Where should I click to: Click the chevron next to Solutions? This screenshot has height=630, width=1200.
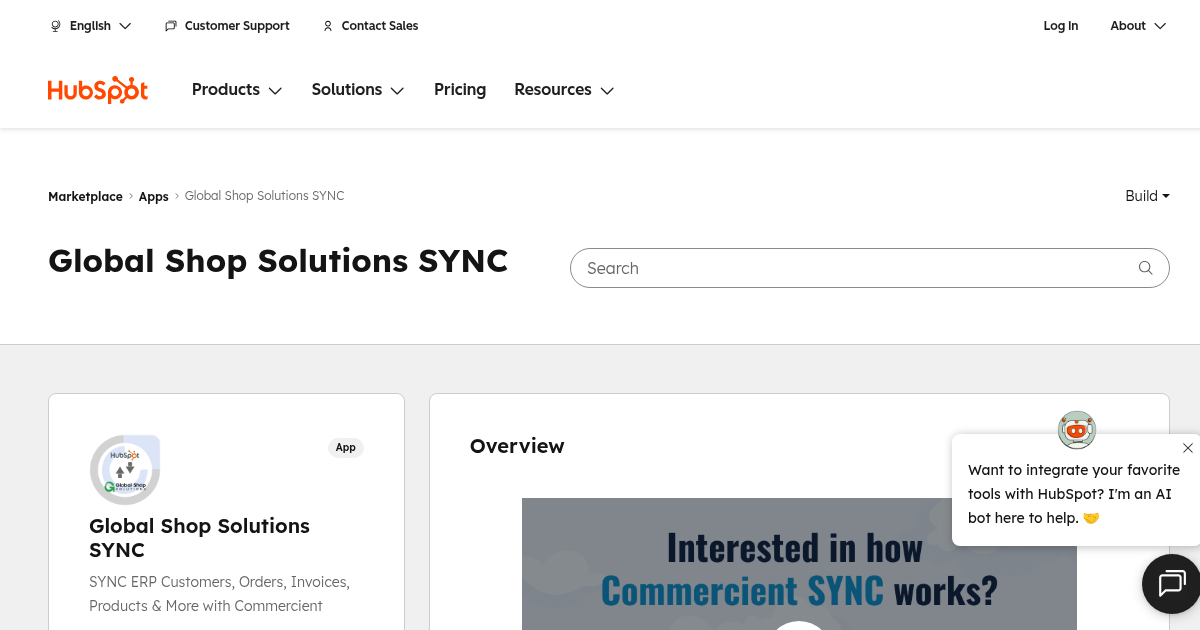pyautogui.click(x=397, y=91)
